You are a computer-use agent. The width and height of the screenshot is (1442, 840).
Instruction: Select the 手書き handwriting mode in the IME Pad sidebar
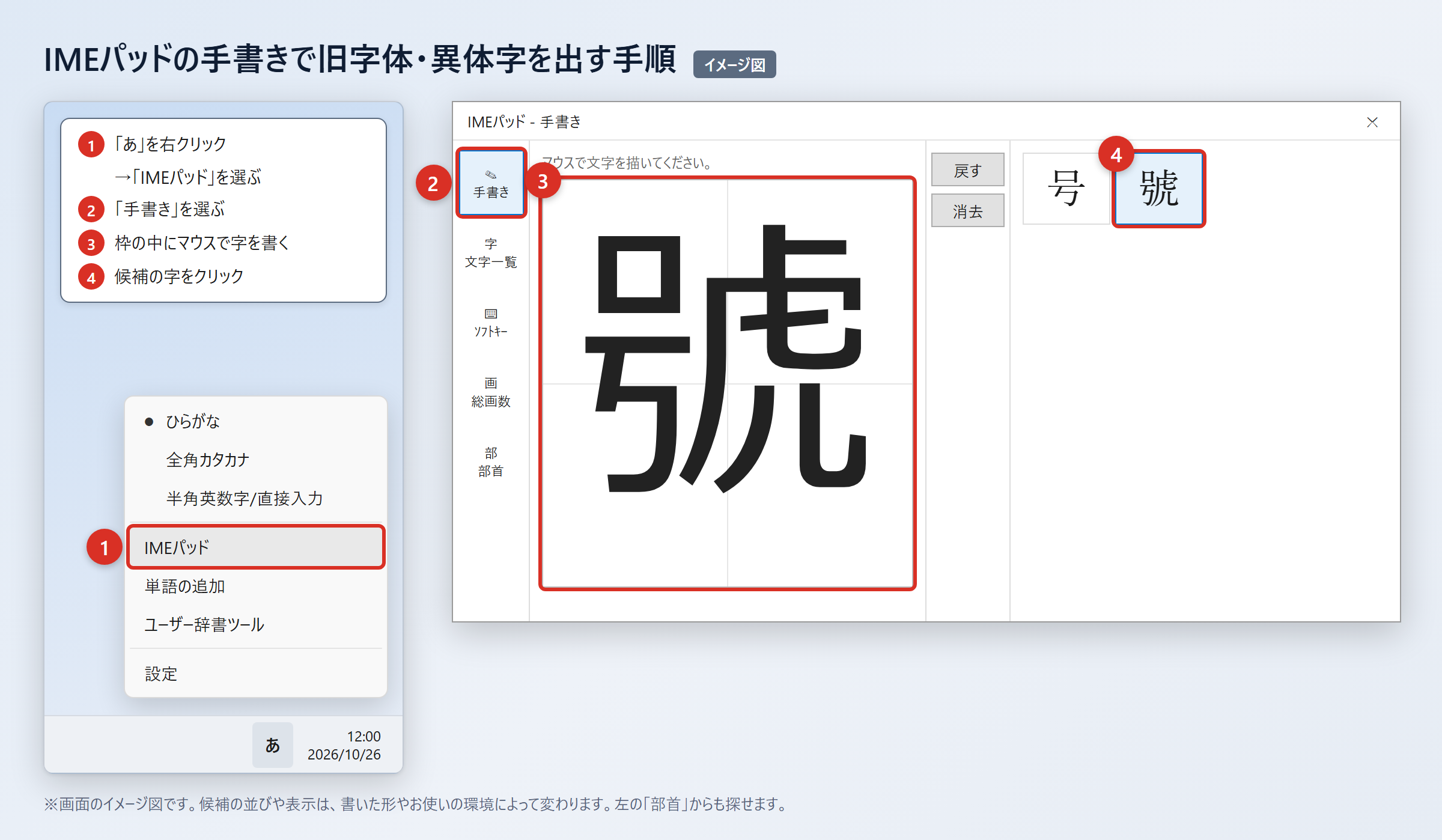coord(491,183)
